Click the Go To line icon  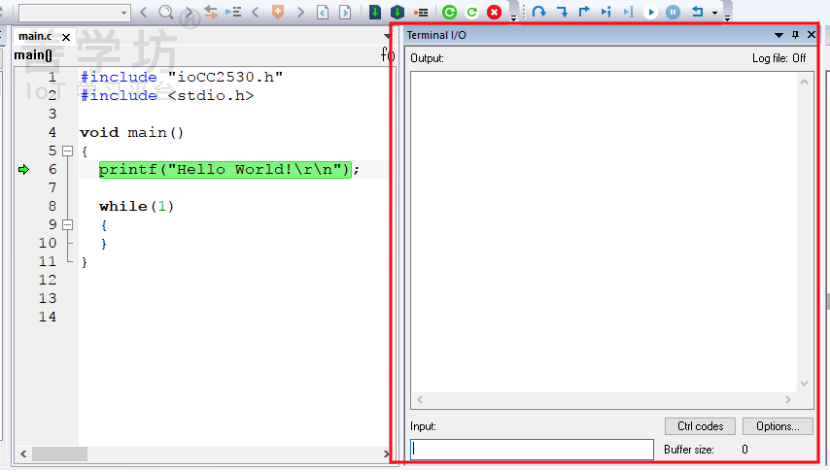tap(233, 12)
